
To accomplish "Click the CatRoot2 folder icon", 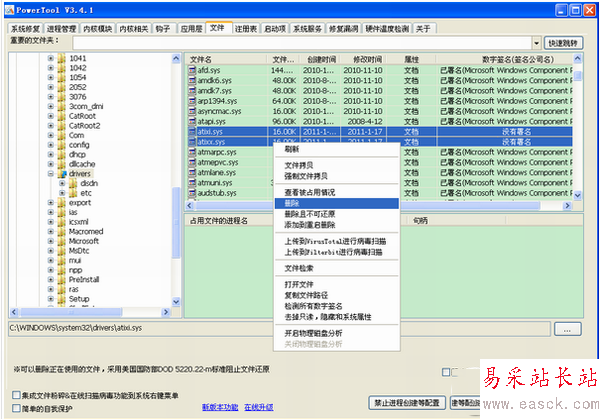I will [x=62, y=126].
